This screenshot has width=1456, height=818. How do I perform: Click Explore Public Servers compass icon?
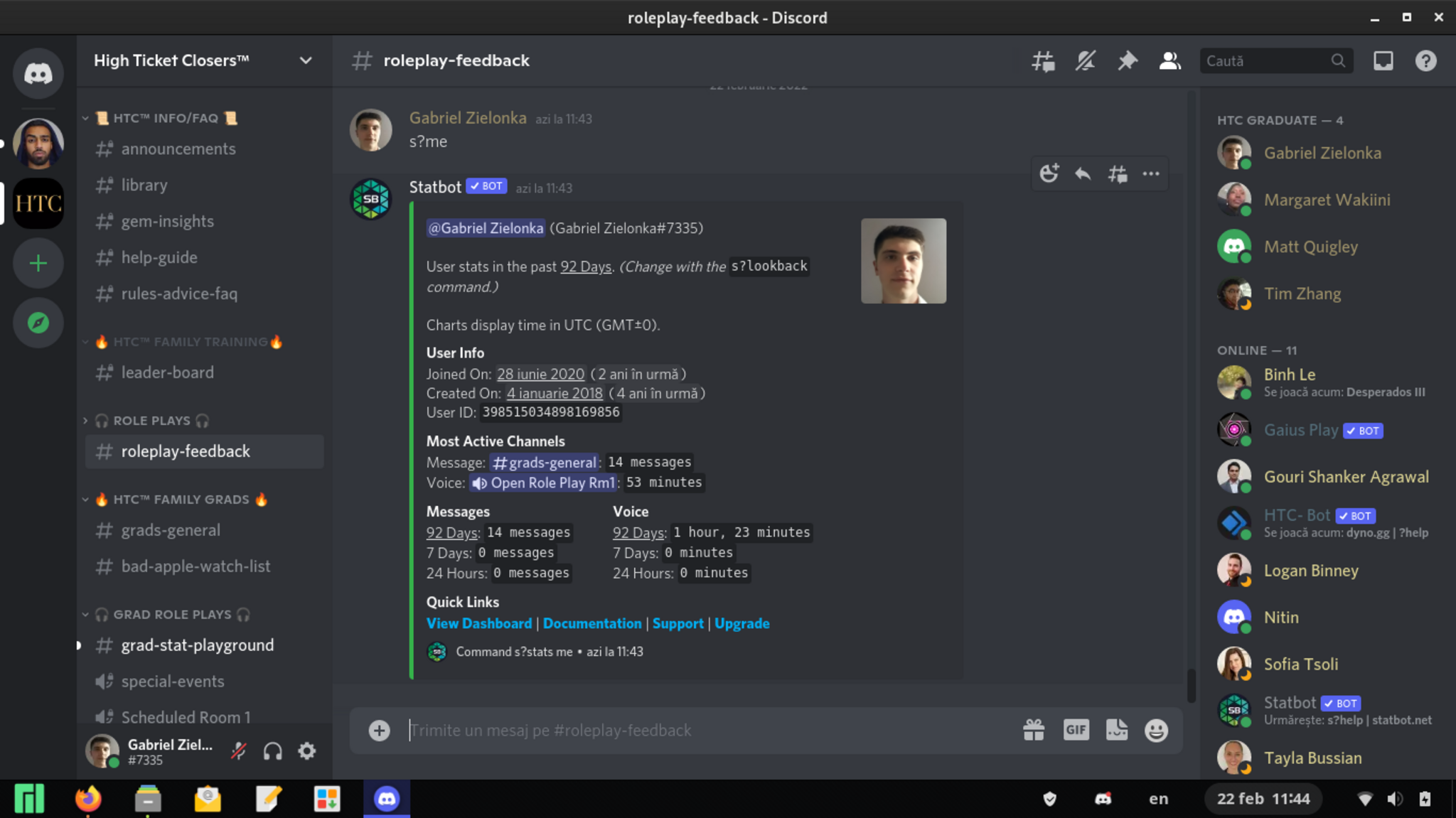pyautogui.click(x=38, y=323)
